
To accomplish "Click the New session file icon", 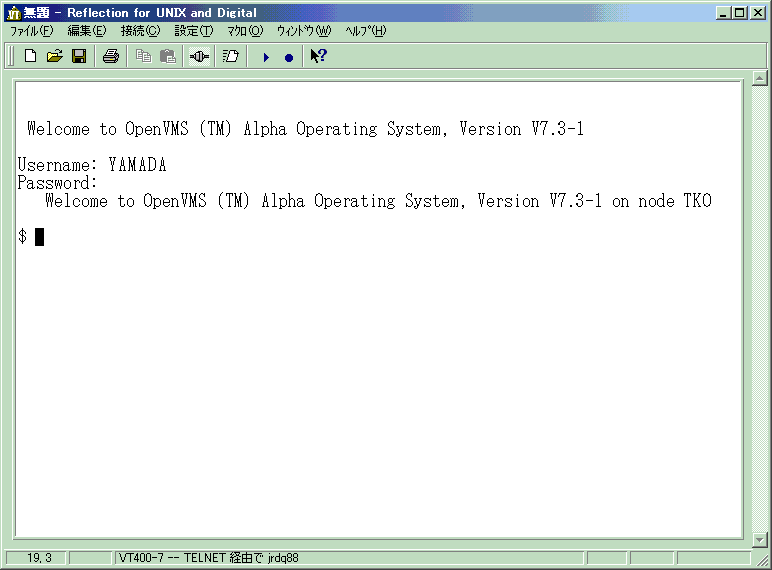I will click(30, 57).
